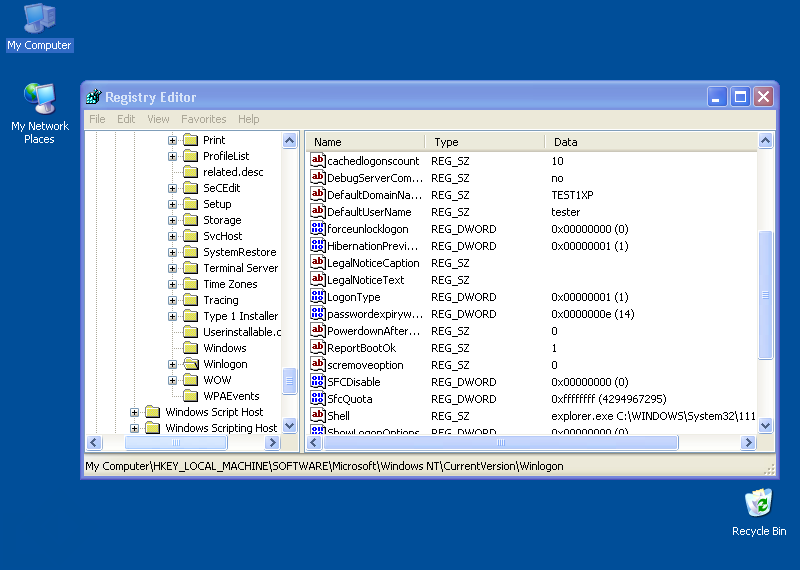Image resolution: width=800 pixels, height=570 pixels.
Task: Click the string icon beside scremoveoption
Action: [x=317, y=365]
